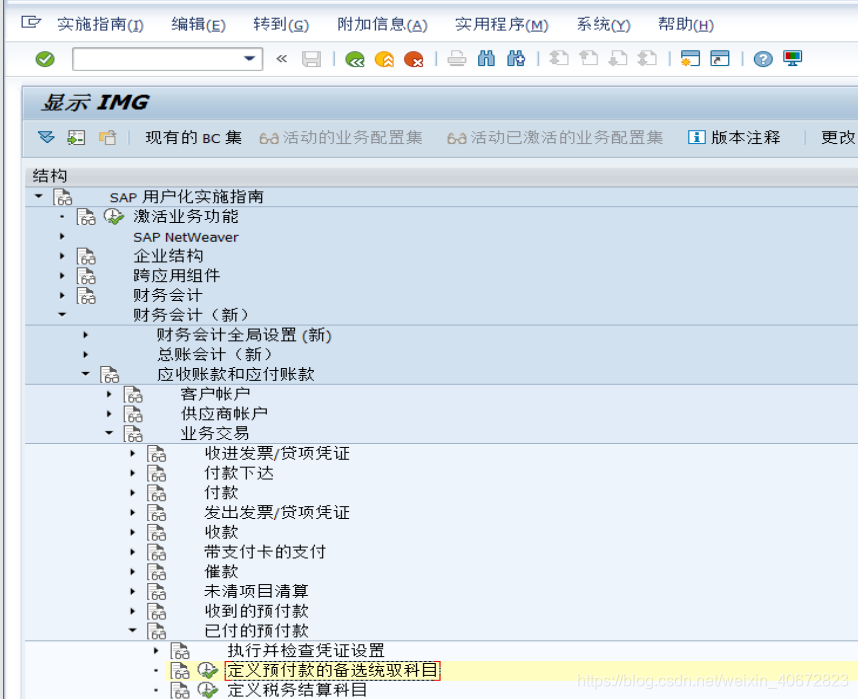Viewport: 858px width, 699px height.
Task: Expand the SAP NetWeaver node
Action: coord(62,236)
